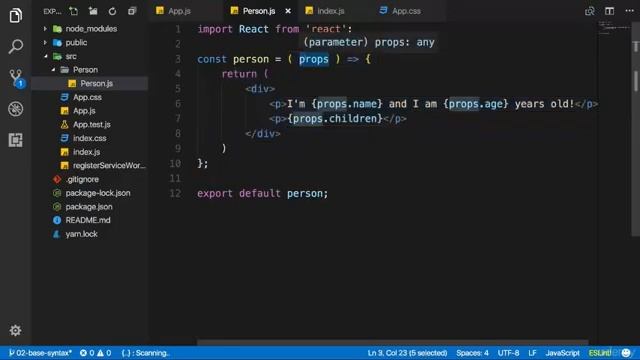640x360 pixels.
Task: Open the editor More Actions menu
Action: [629, 11]
